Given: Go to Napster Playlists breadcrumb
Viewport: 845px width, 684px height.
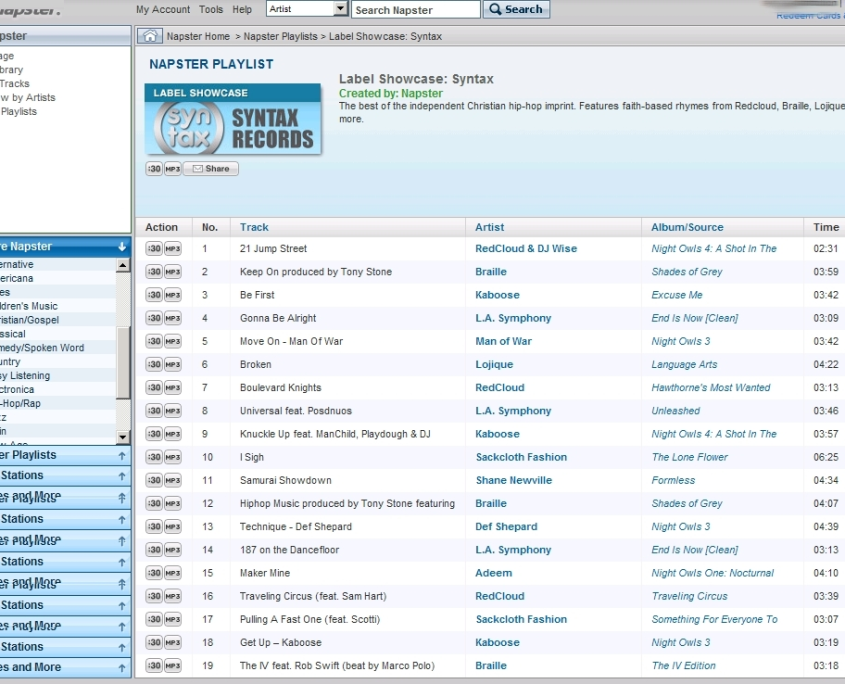Looking at the screenshot, I should coord(280,36).
